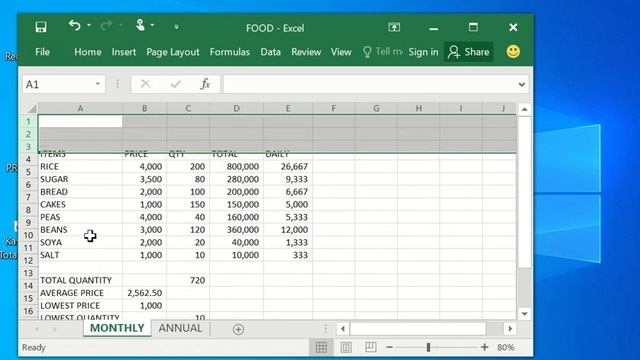Click the Redo arrow icon

point(106,26)
